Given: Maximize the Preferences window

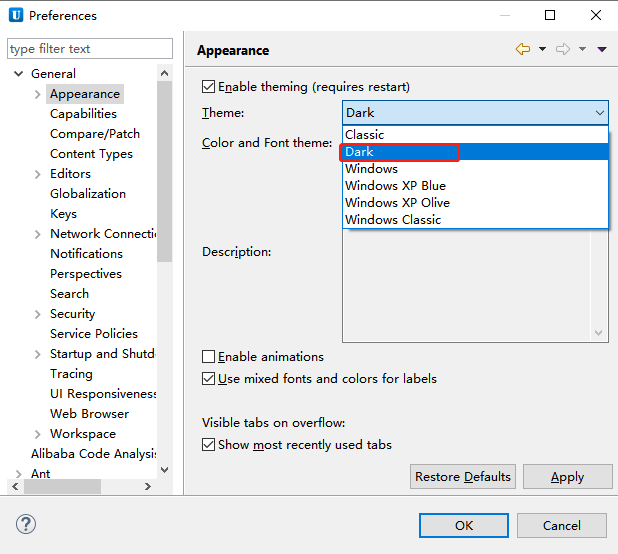Looking at the screenshot, I should pyautogui.click(x=550, y=15).
